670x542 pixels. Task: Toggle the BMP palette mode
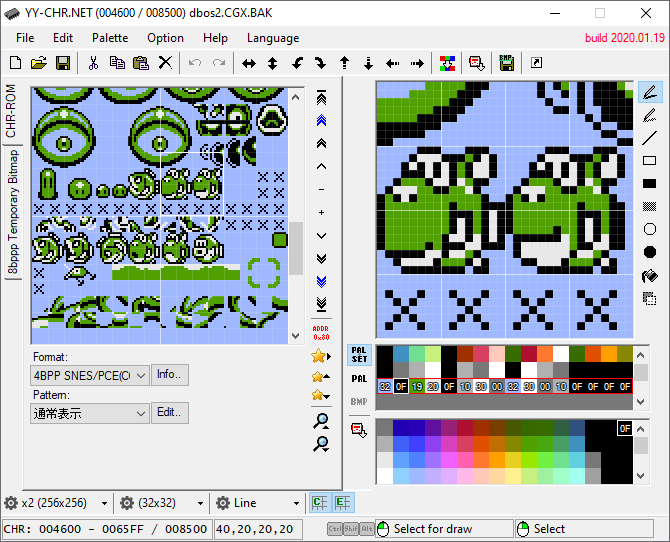point(359,401)
